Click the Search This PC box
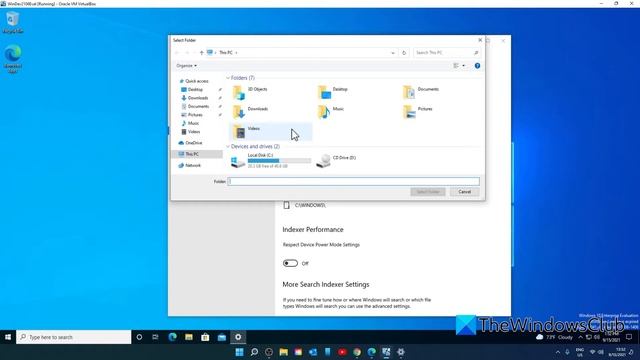 446,53
